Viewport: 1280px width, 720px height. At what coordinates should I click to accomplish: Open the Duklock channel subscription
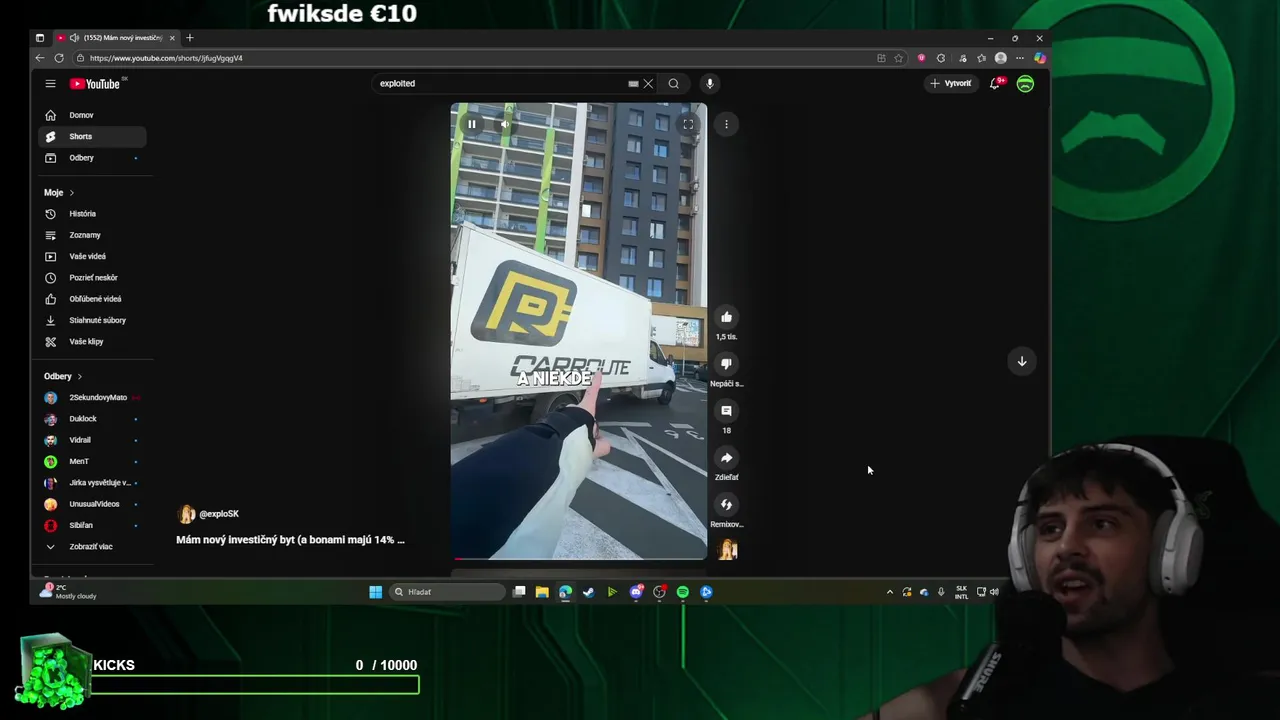click(93, 419)
